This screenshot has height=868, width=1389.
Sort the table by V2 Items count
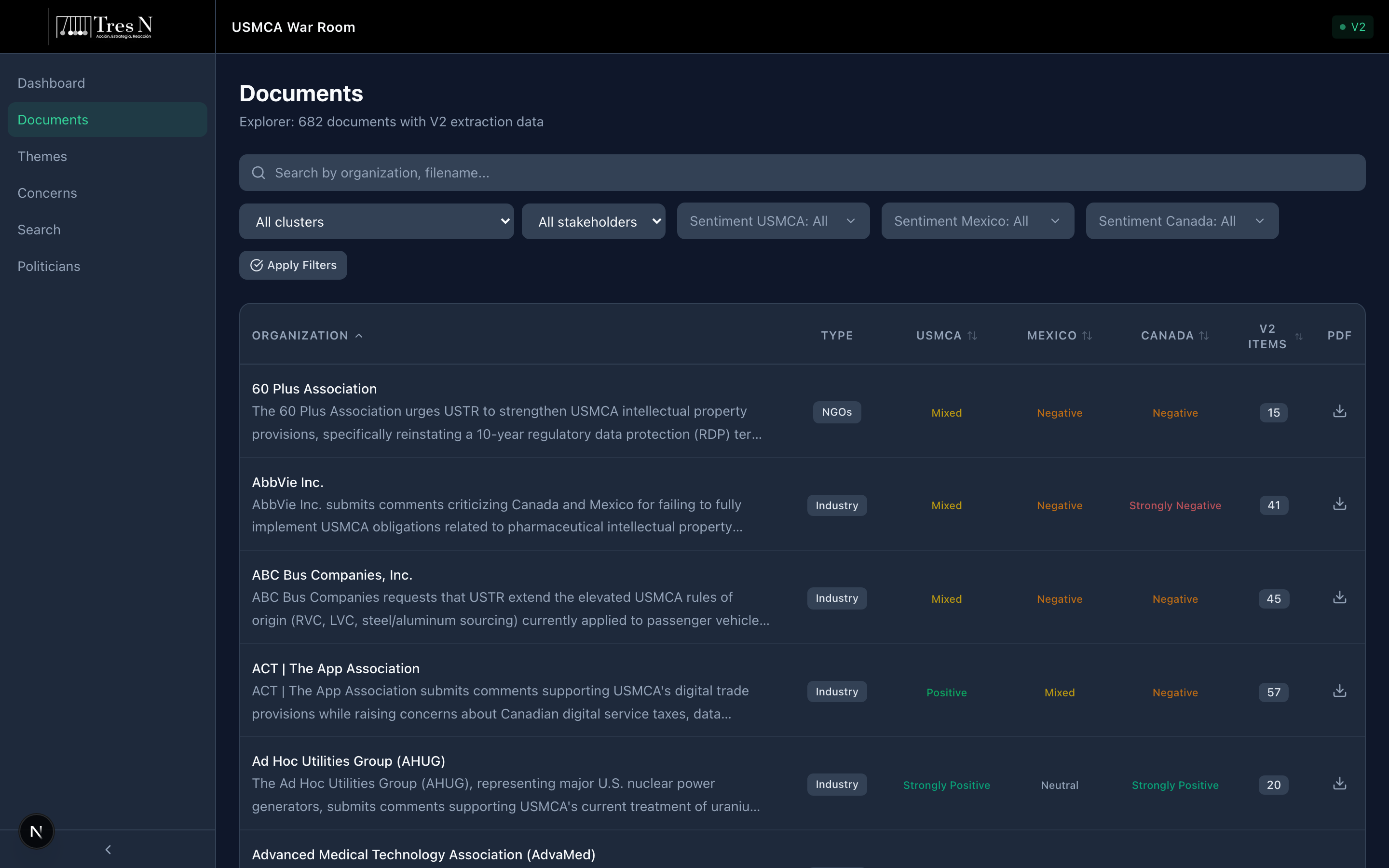1275,337
